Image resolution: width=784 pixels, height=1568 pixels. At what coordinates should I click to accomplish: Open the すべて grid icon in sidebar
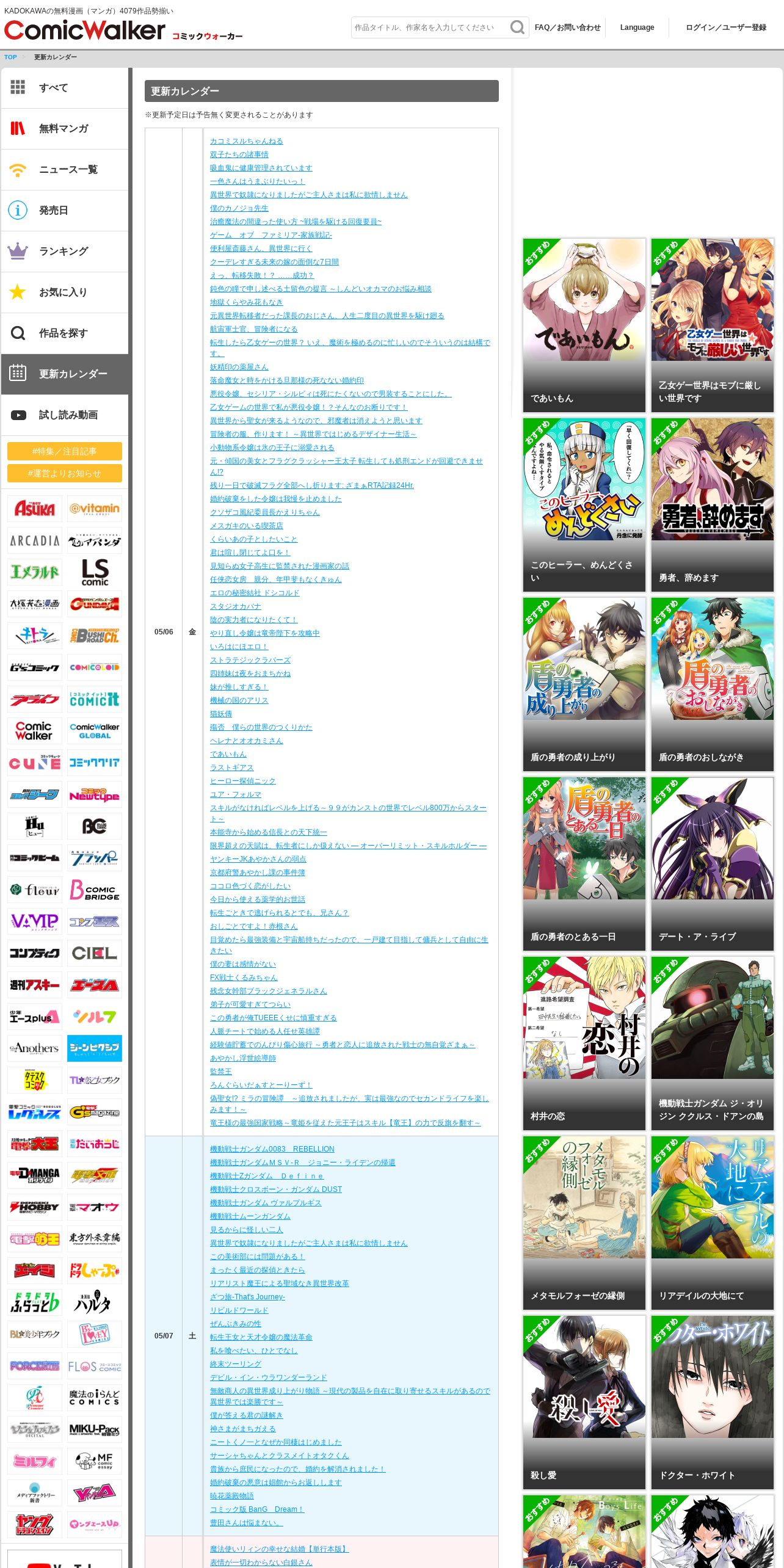tap(18, 87)
